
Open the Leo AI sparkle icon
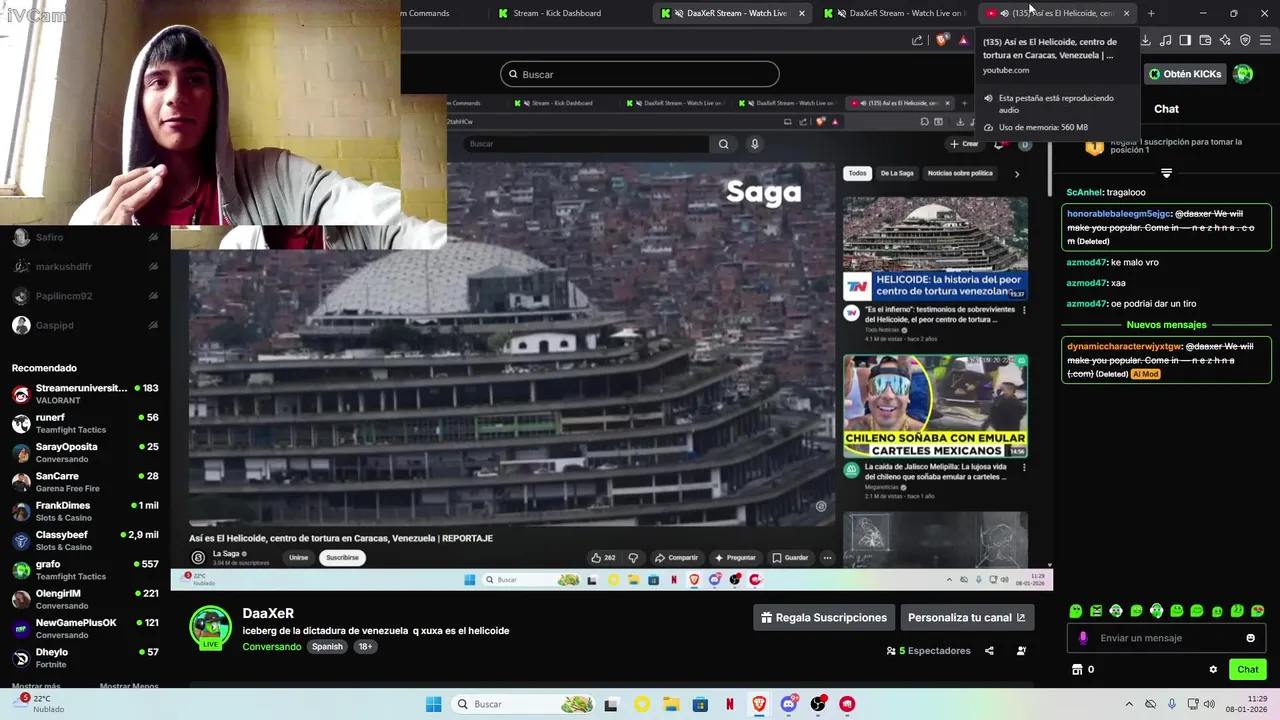(x=1225, y=40)
